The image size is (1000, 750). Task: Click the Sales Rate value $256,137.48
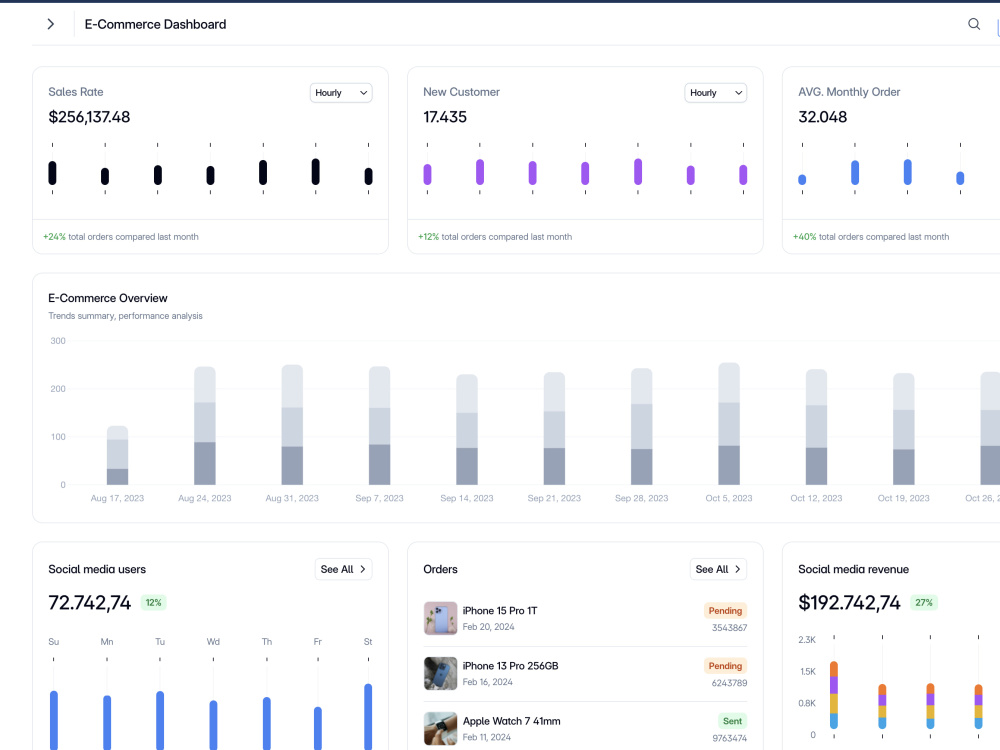[89, 117]
